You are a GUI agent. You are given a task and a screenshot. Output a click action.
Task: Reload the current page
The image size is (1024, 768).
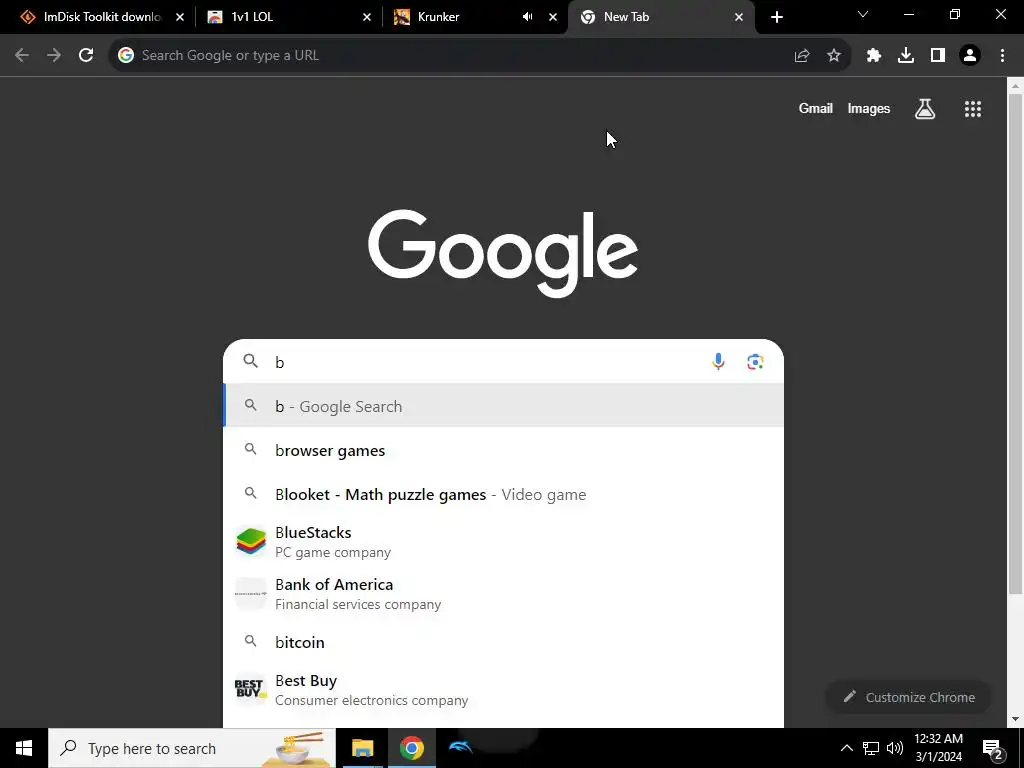(x=86, y=56)
